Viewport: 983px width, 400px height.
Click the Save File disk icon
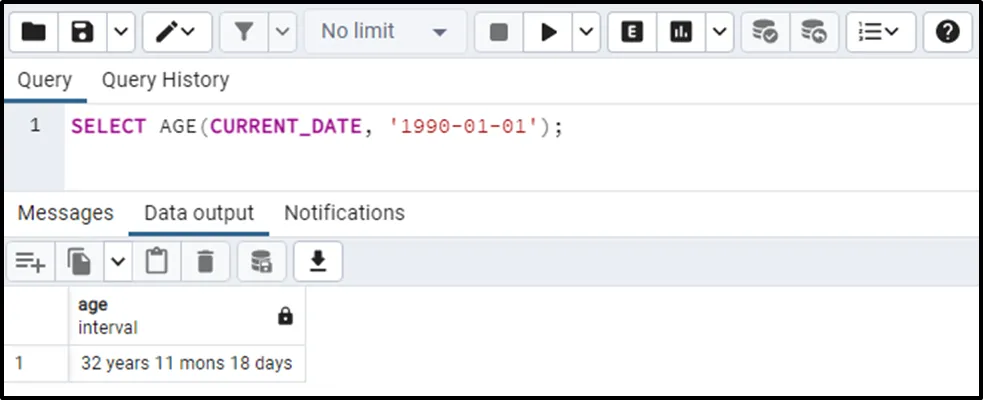[83, 32]
